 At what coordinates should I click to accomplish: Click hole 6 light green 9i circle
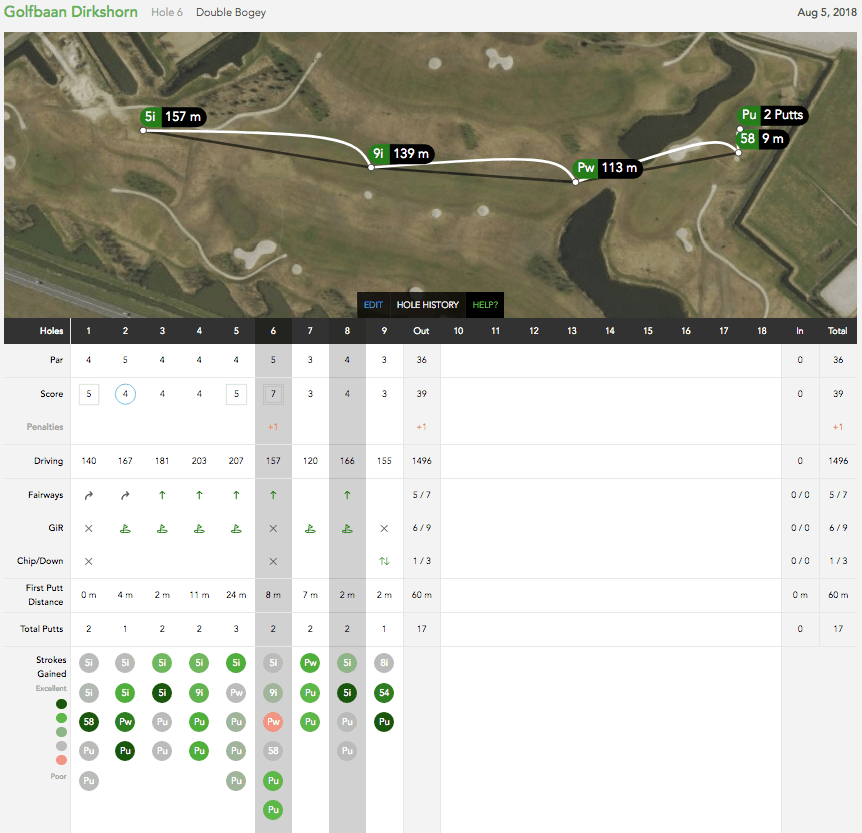click(x=273, y=693)
